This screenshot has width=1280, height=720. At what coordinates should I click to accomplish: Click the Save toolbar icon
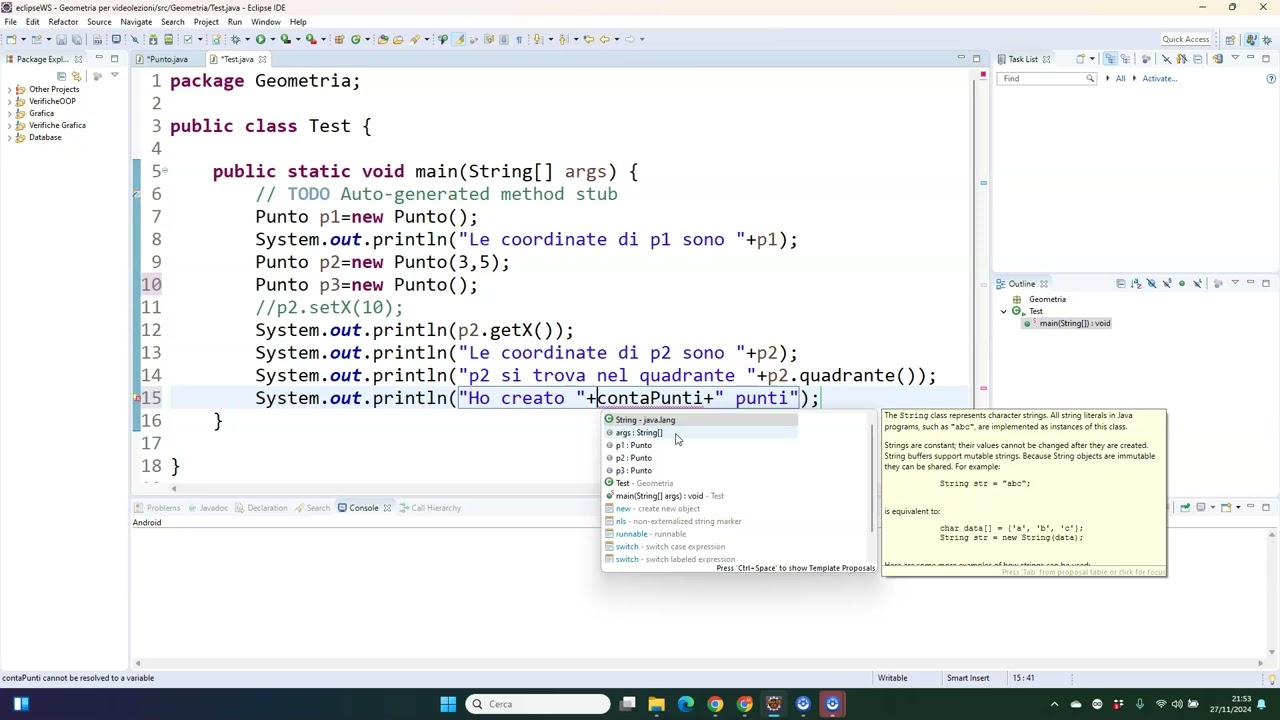(x=62, y=39)
